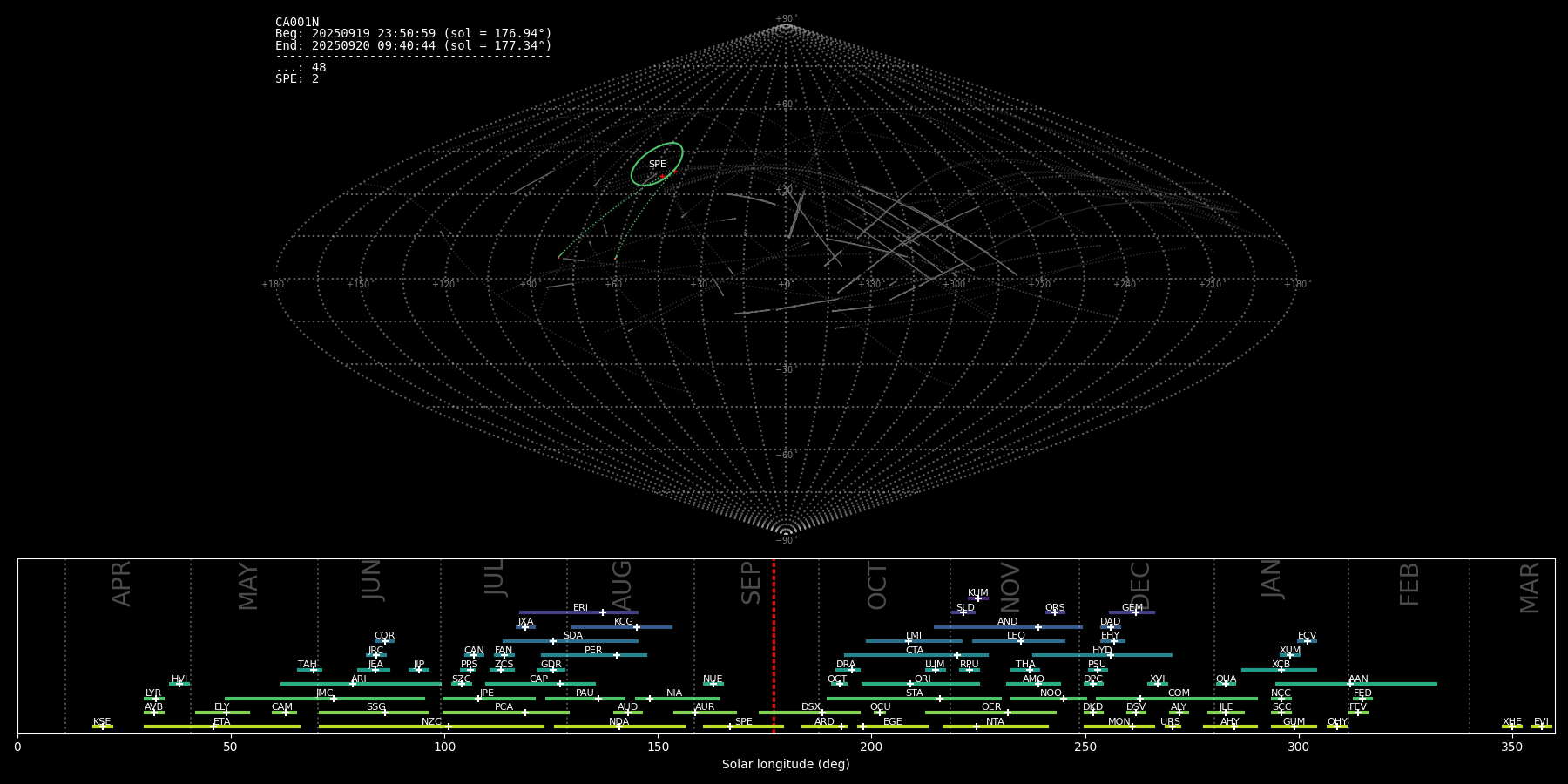Click the HYD shower activity bar
1568x784 pixels.
pyautogui.click(x=1102, y=655)
